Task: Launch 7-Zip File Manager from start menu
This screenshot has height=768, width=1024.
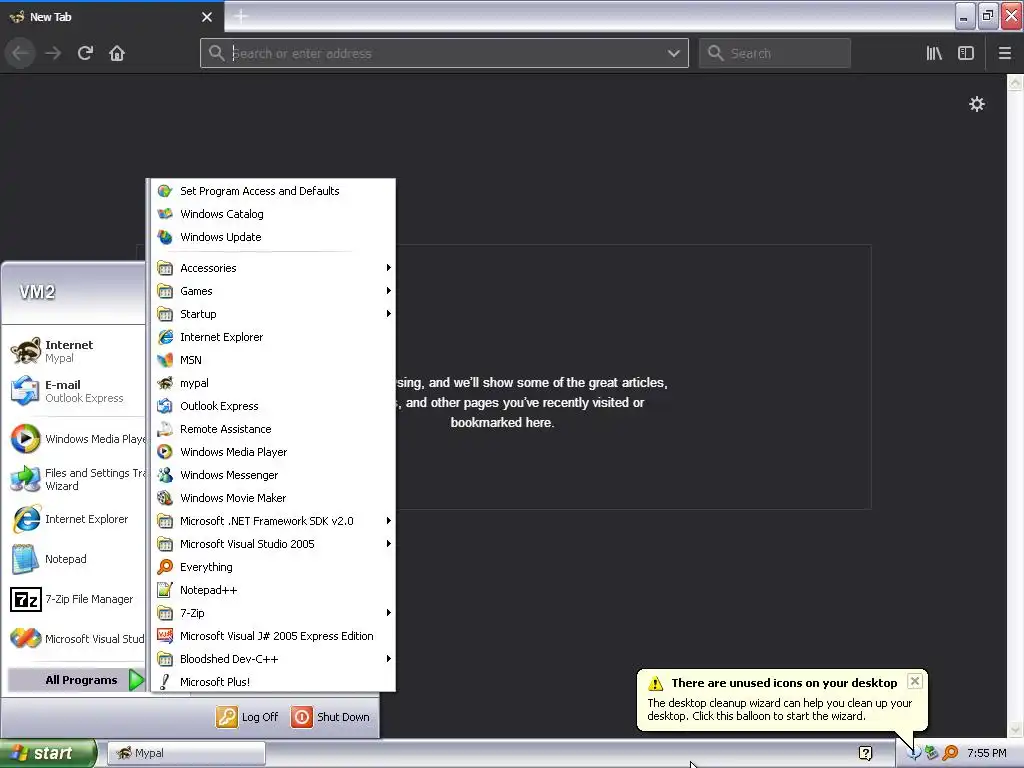Action: [73, 599]
